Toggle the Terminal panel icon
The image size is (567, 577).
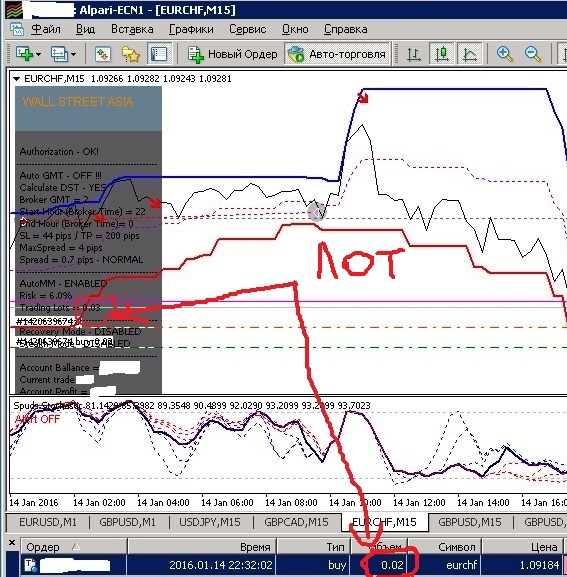click(x=159, y=54)
